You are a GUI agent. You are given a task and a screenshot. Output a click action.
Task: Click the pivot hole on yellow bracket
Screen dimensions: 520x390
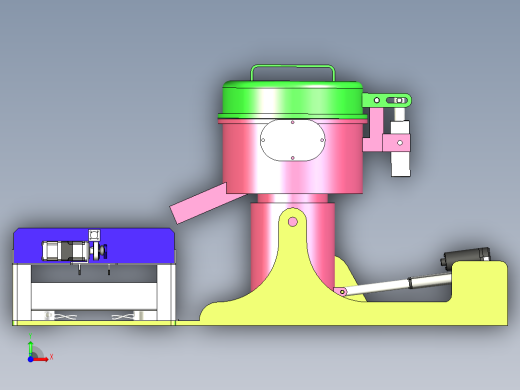tap(292, 222)
